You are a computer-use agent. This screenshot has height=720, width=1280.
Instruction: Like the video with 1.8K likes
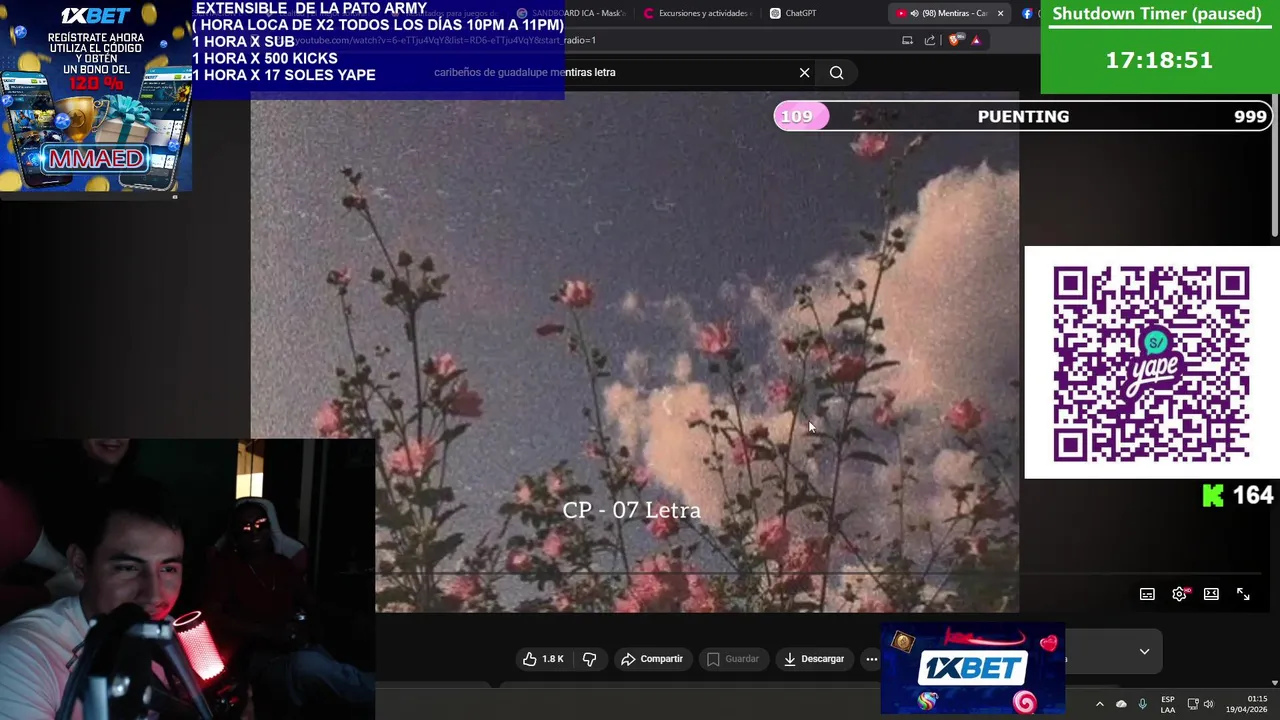coord(543,659)
